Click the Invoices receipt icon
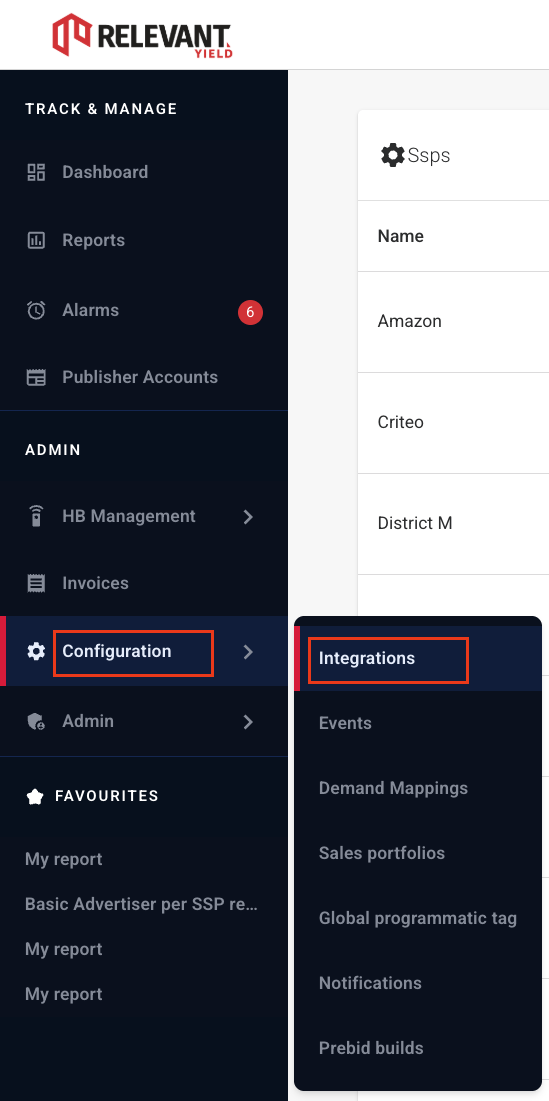This screenshot has height=1101, width=549. 36,583
